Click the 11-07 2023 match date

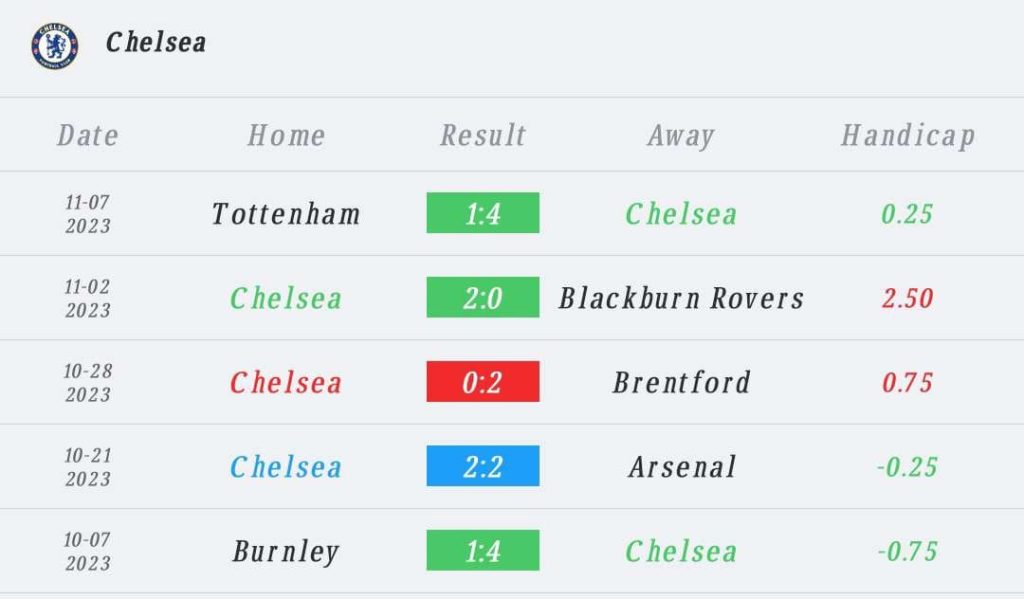pyautogui.click(x=88, y=214)
